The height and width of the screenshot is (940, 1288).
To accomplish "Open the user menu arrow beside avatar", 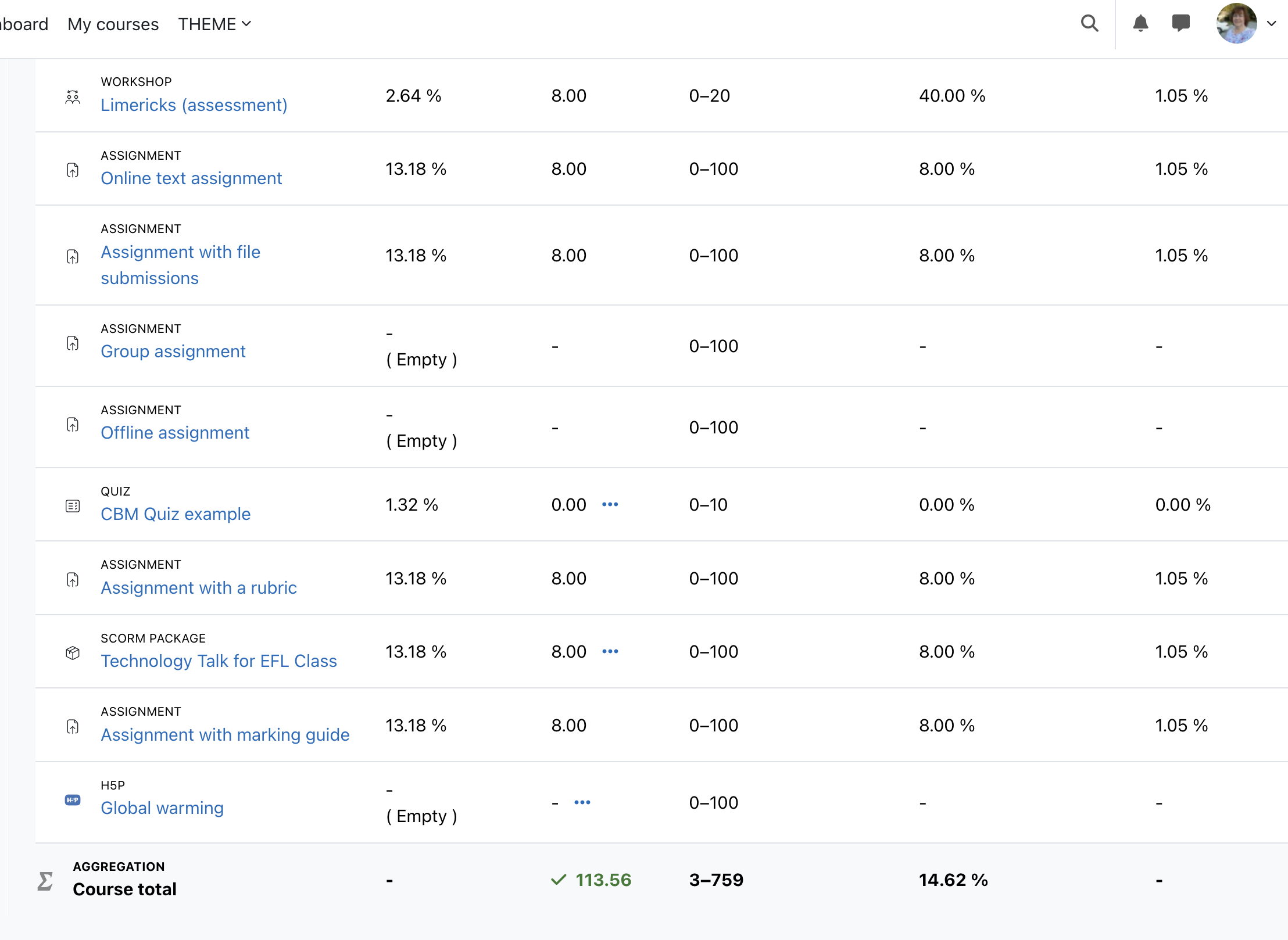I will coord(1272,24).
